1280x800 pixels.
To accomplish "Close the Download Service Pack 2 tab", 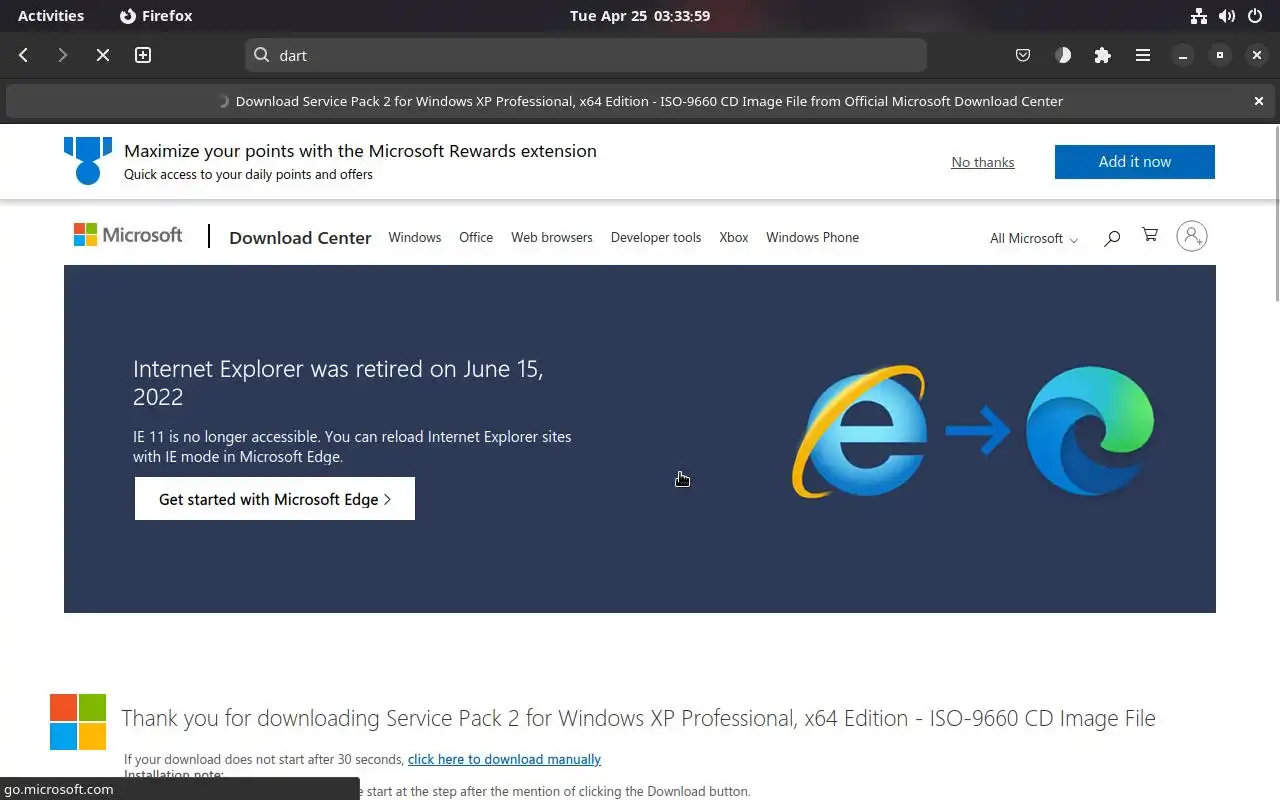I will click(x=1259, y=101).
